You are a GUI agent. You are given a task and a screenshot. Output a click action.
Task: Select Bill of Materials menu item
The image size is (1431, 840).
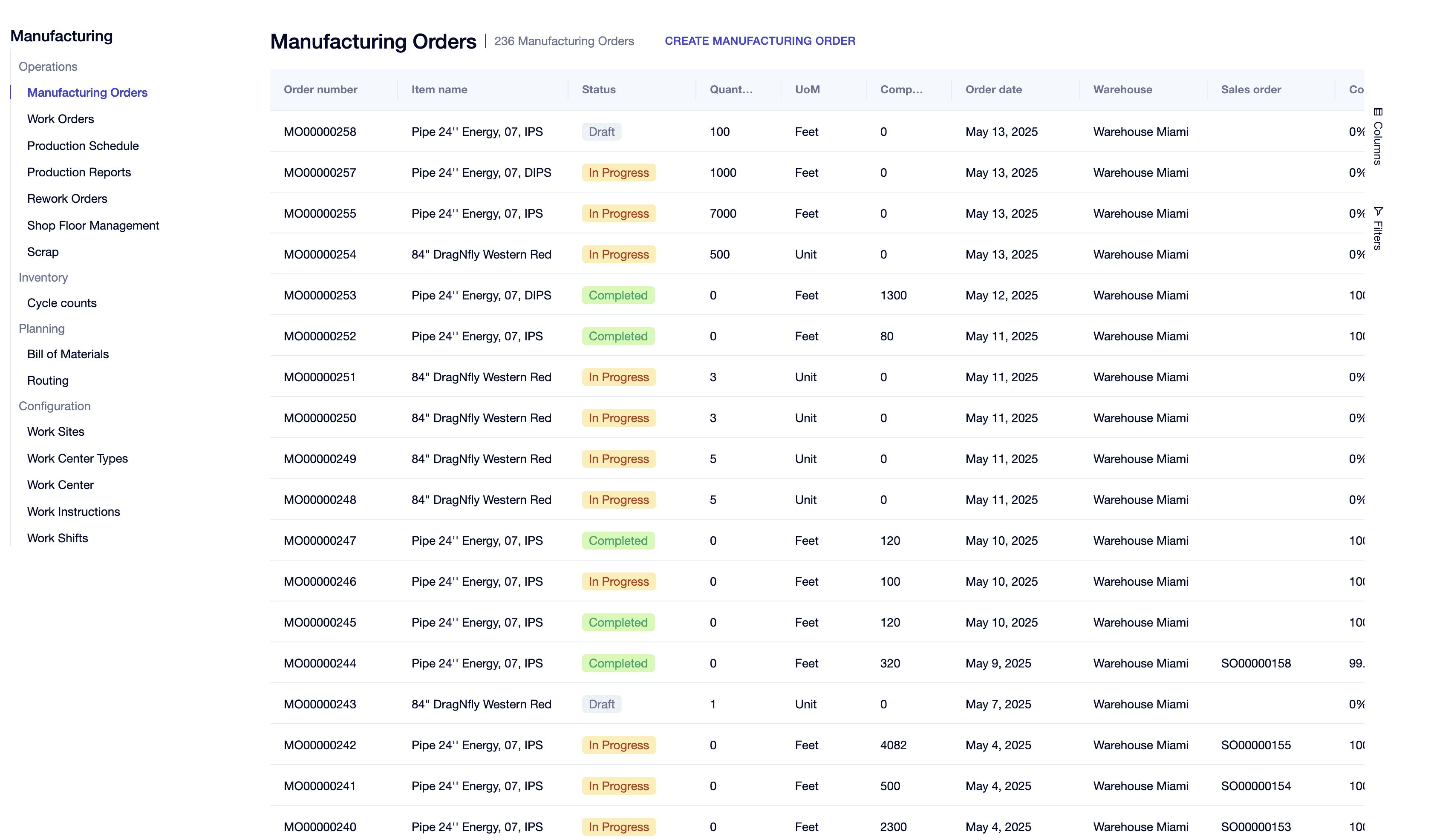tap(68, 354)
